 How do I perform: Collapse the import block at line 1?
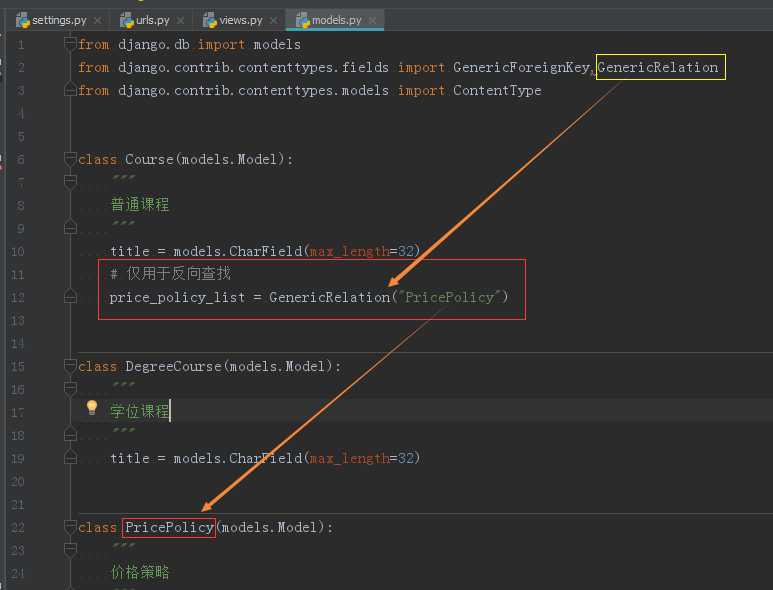70,43
